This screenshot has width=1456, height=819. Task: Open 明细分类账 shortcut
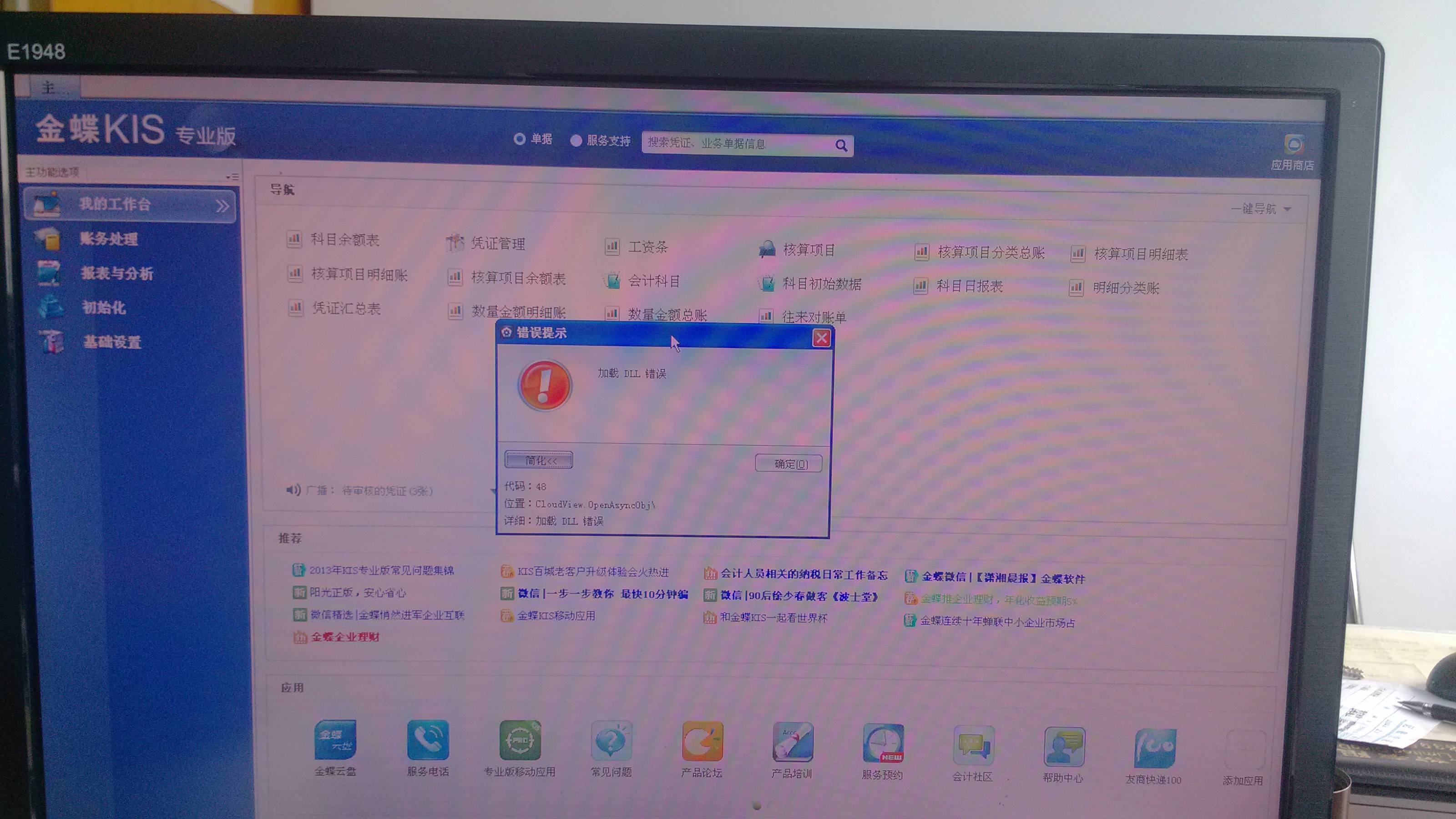click(1114, 288)
